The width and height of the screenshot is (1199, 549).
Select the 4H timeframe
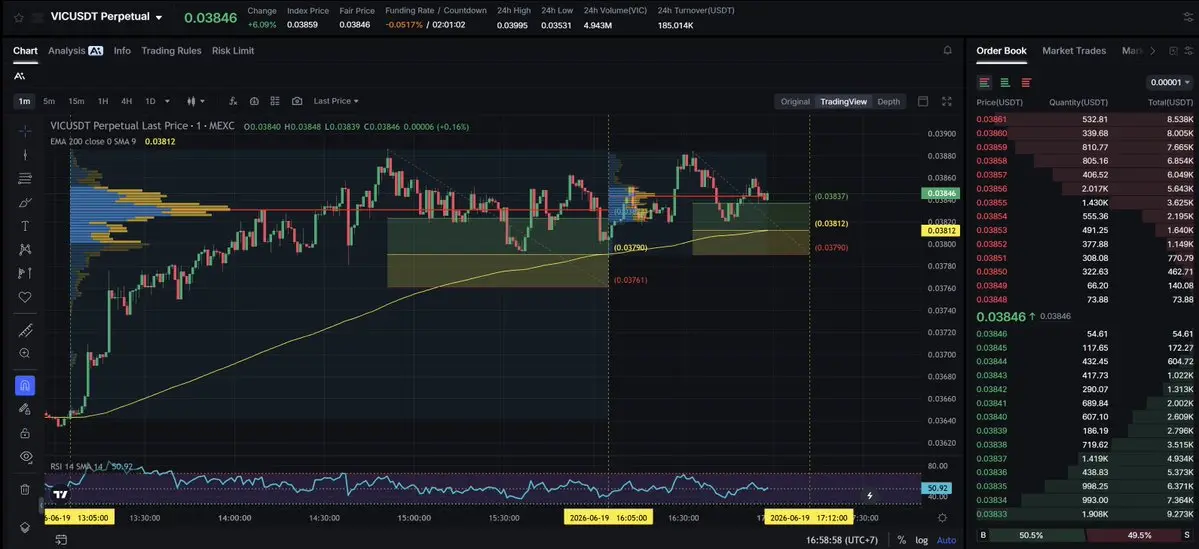126,101
